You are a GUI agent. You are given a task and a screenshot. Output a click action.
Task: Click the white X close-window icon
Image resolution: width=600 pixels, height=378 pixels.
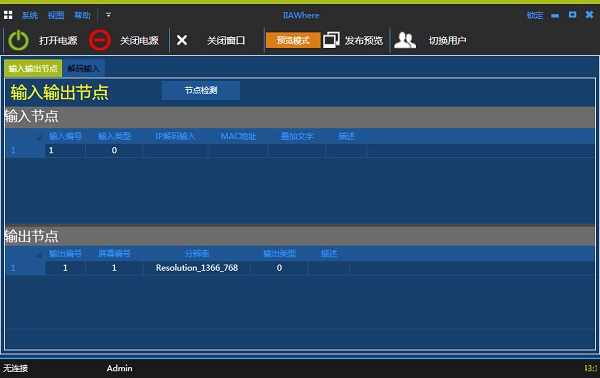coord(182,40)
